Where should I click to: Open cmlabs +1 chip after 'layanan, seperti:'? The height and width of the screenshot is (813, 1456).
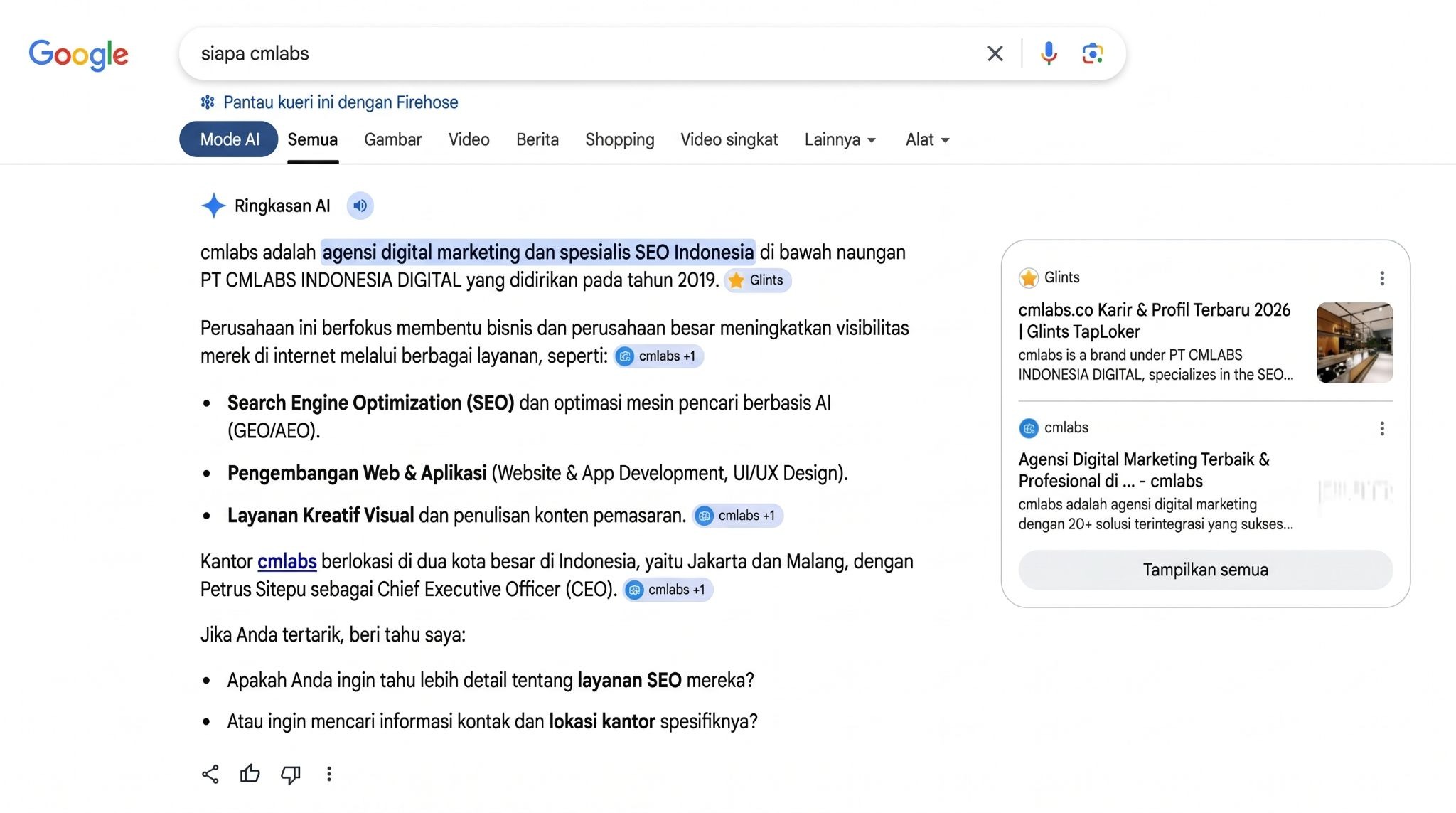[x=659, y=356]
